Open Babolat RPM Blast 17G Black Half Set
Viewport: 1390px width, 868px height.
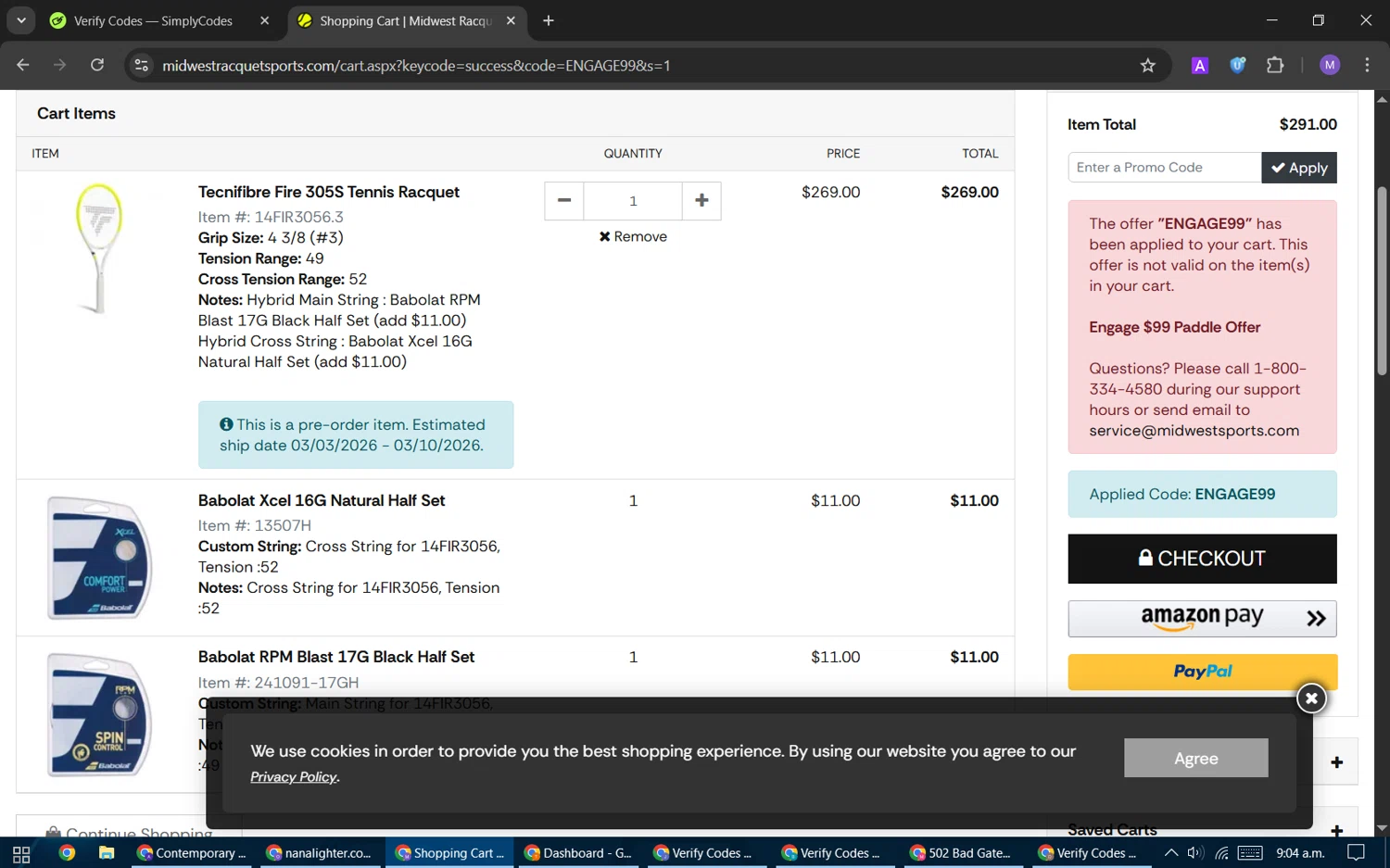pyautogui.click(x=335, y=657)
